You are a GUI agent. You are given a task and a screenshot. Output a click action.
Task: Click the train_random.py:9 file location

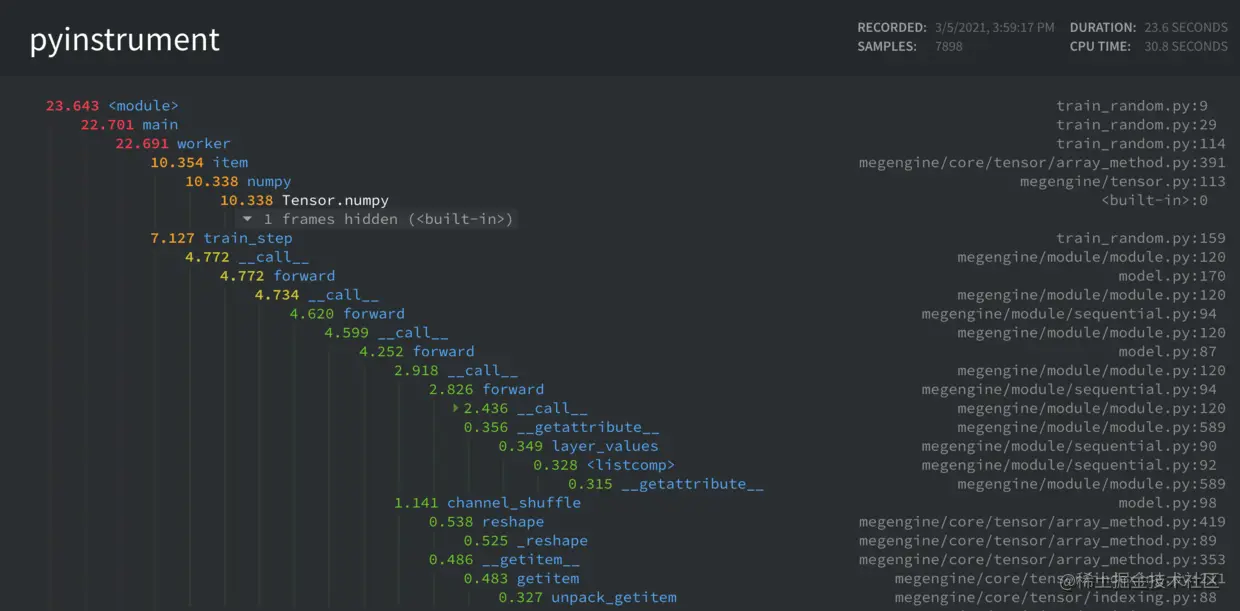point(1132,106)
